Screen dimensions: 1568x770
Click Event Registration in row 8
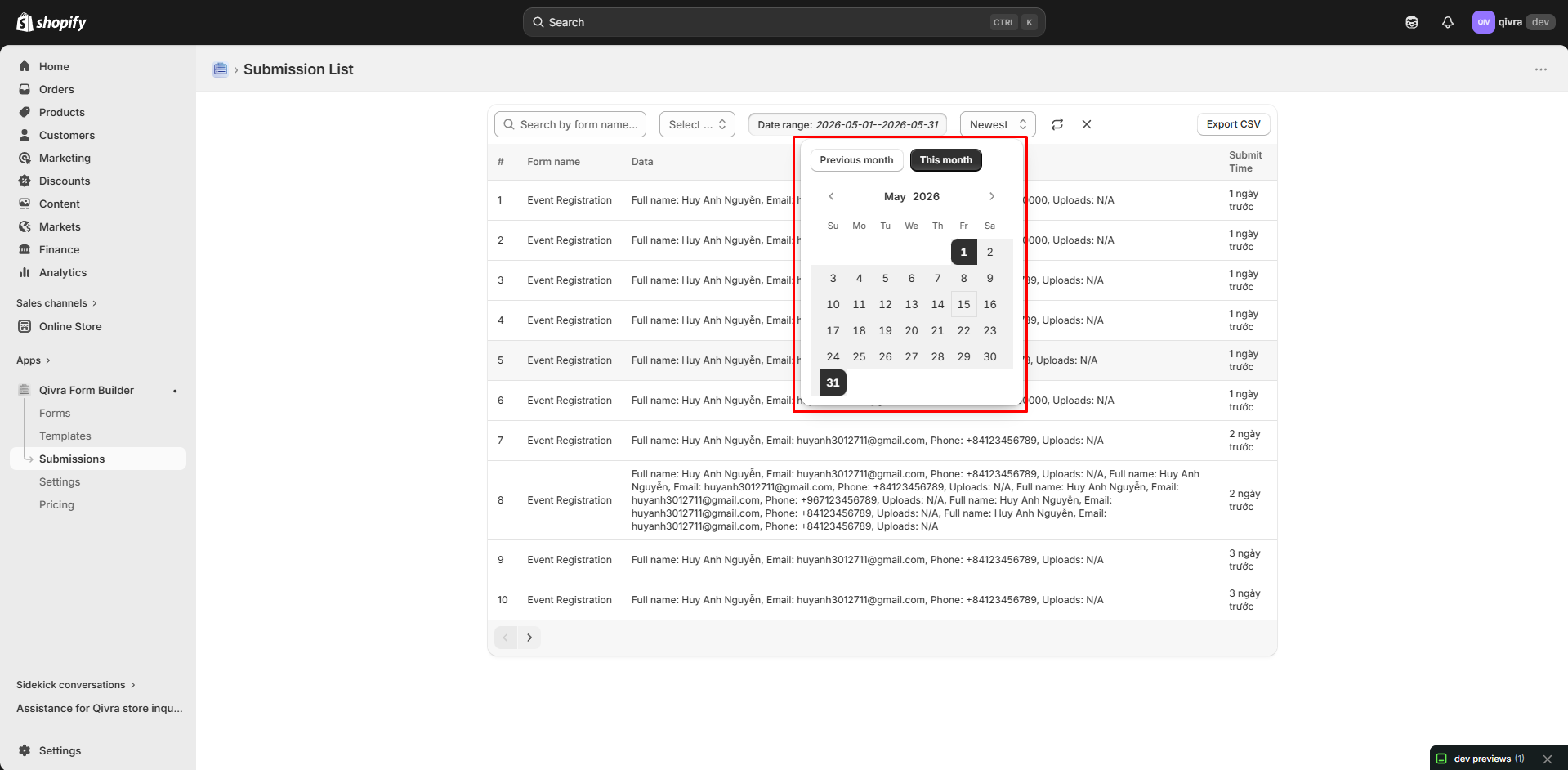[x=570, y=500]
